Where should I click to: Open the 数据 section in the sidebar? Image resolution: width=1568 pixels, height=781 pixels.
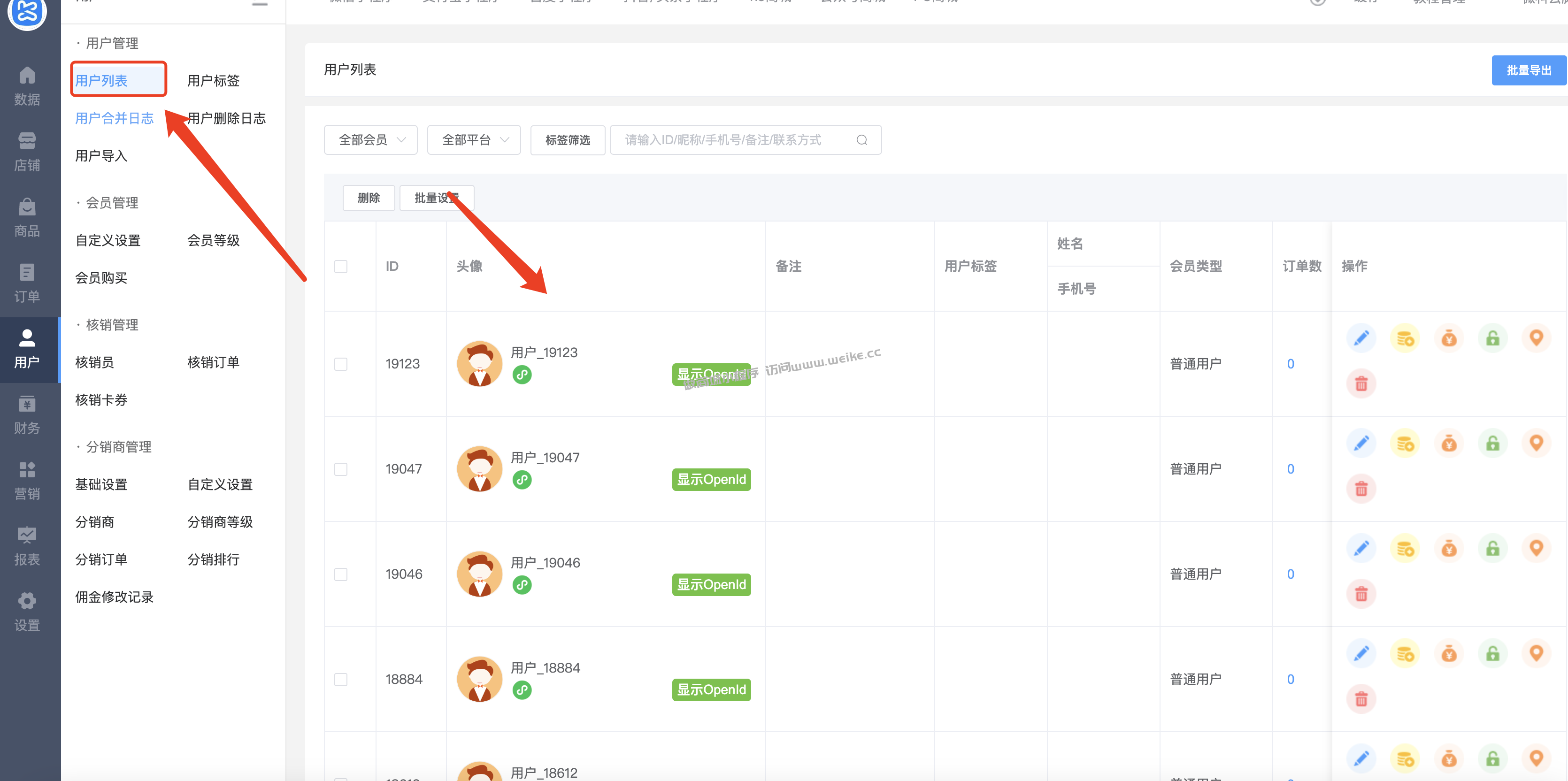coord(27,86)
